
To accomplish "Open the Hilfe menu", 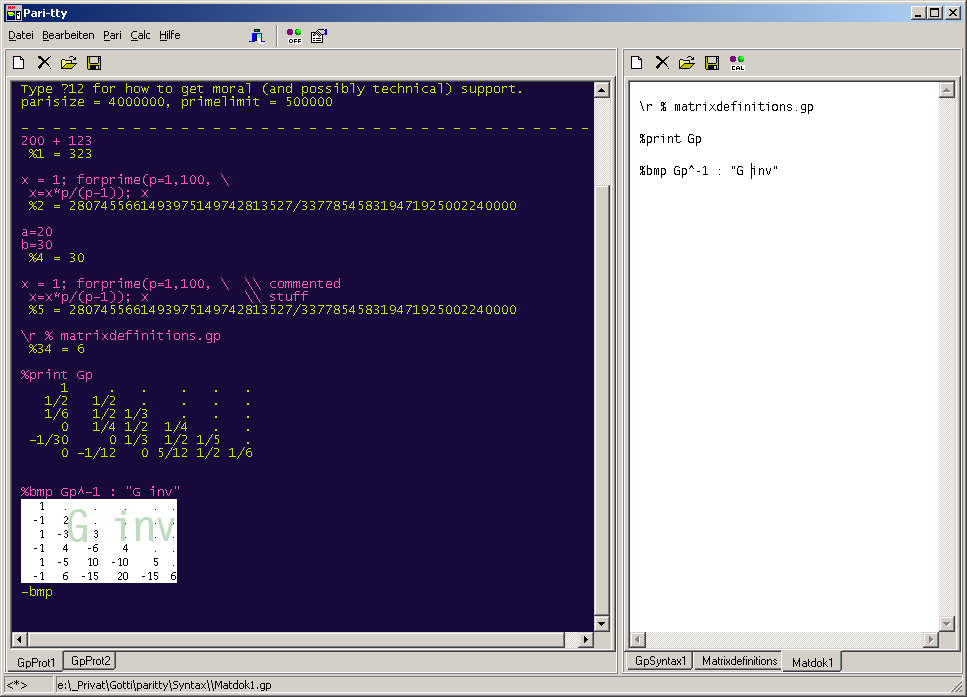I will coord(170,35).
